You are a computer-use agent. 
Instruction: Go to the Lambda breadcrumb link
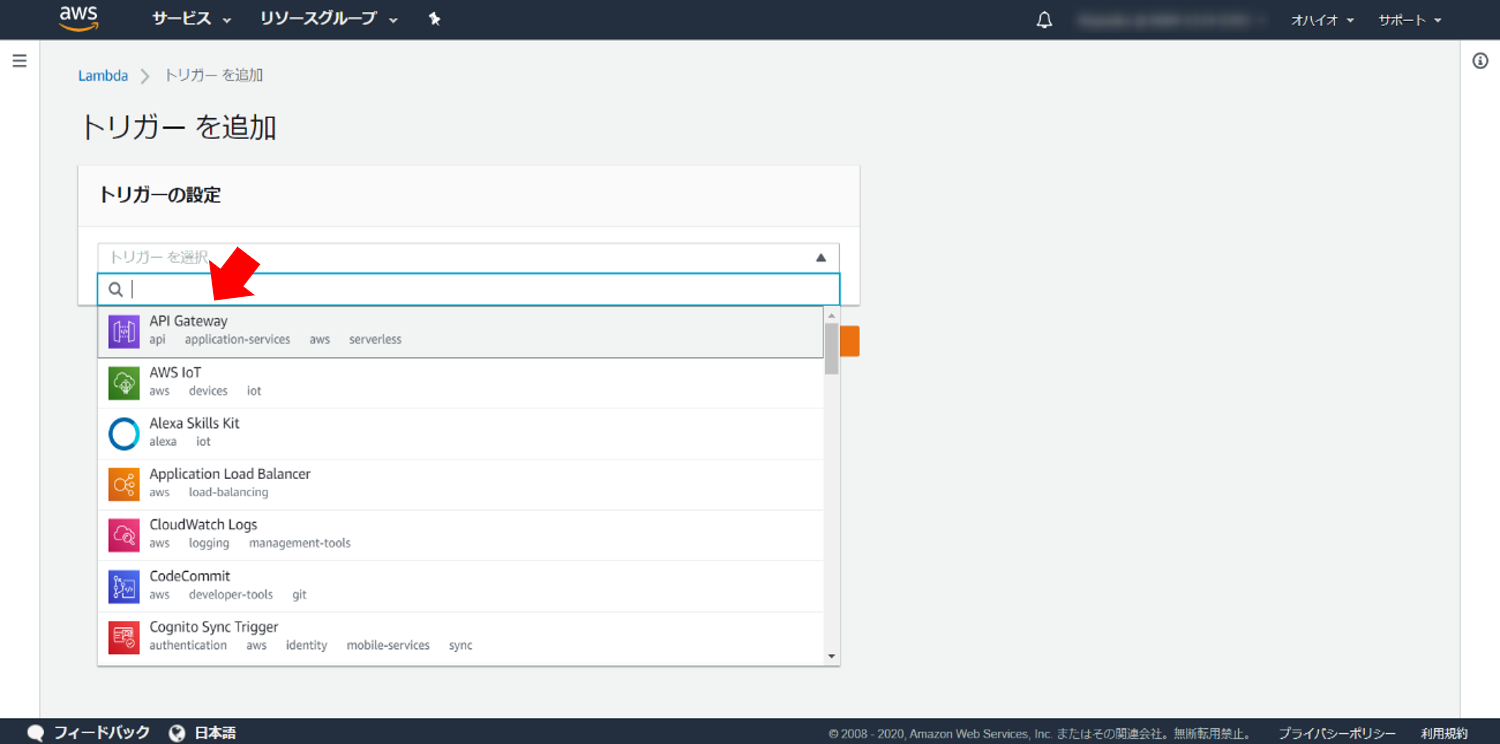click(x=103, y=76)
